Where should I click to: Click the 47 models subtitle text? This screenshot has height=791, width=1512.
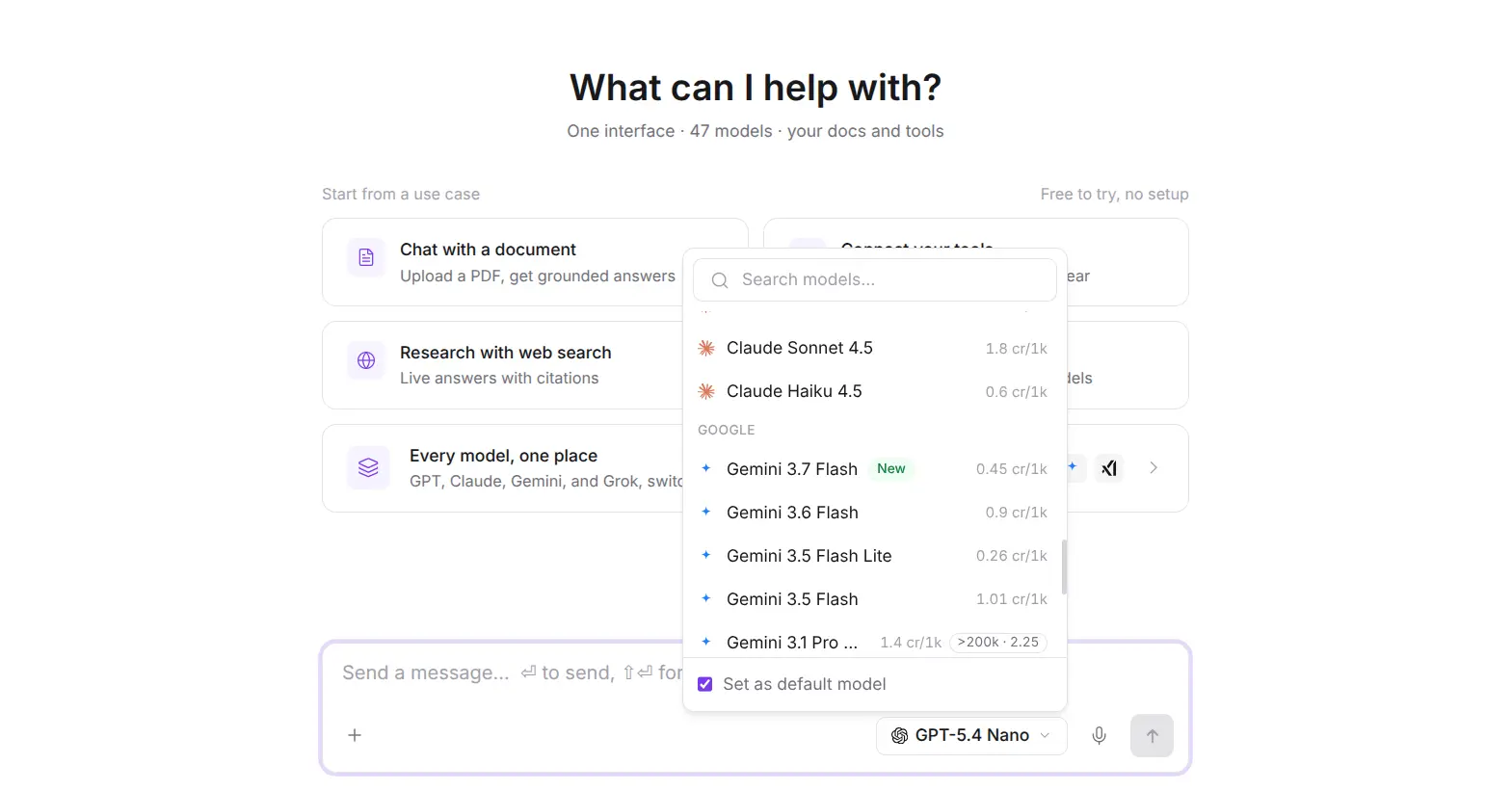731,131
